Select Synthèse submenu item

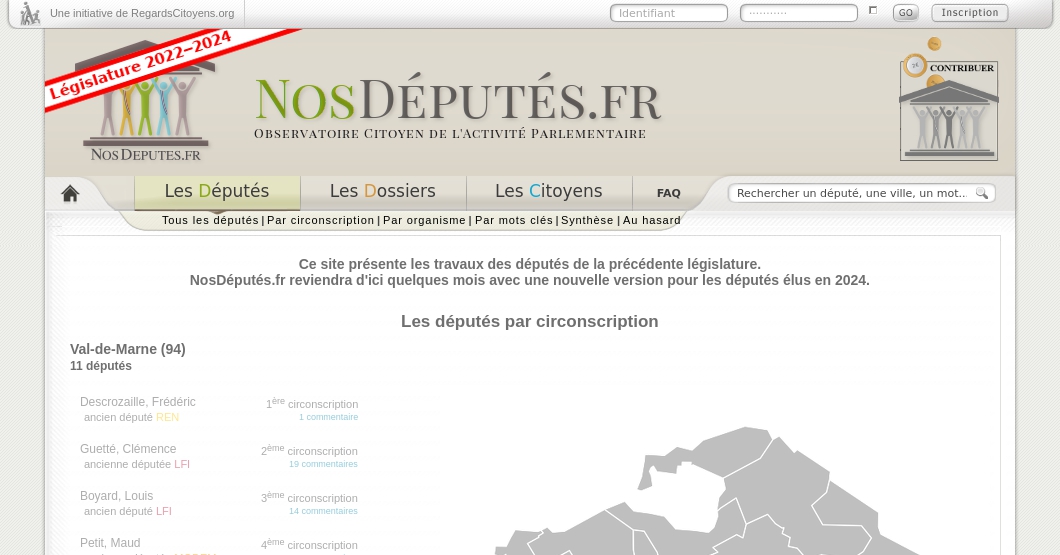(587, 220)
